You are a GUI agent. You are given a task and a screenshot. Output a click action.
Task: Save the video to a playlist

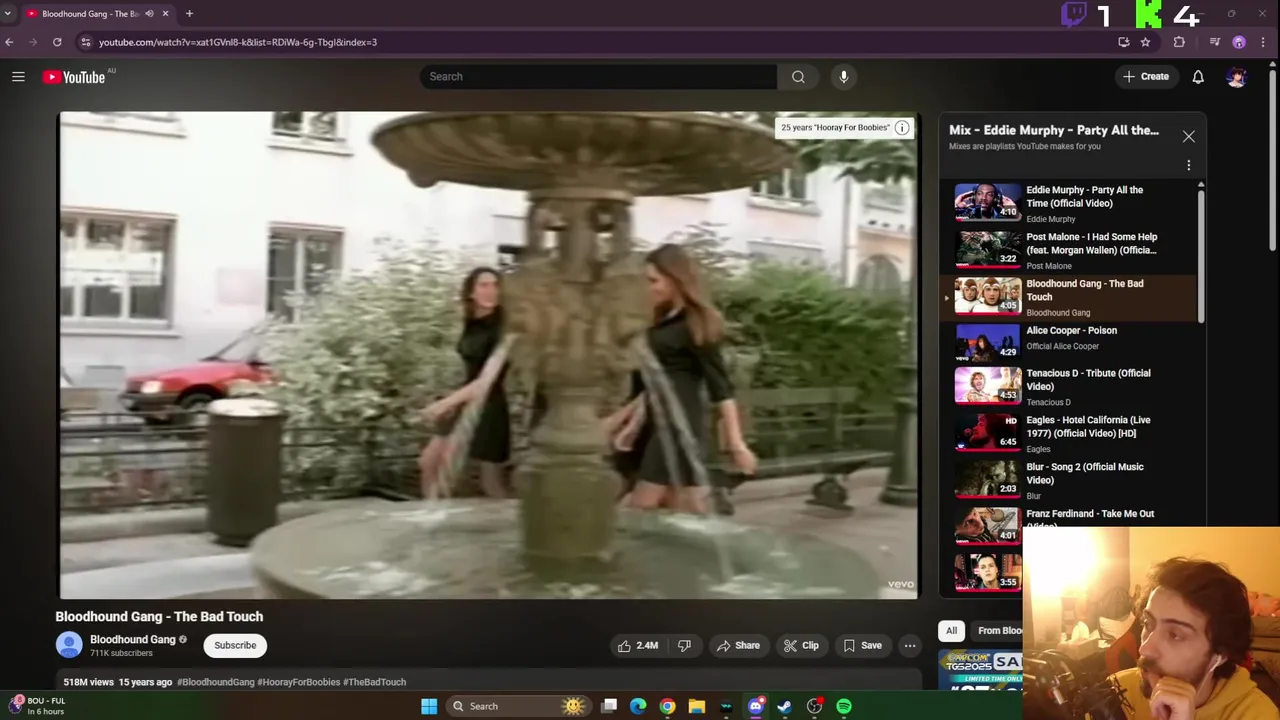[862, 645]
